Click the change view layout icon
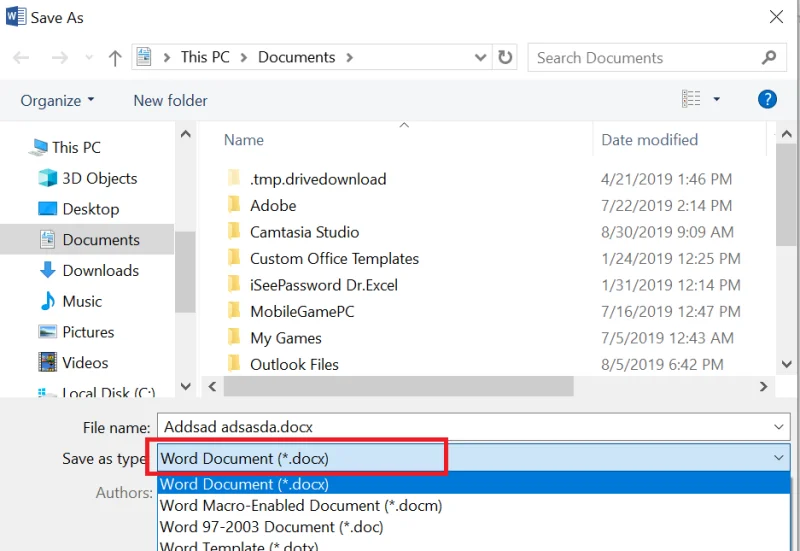This screenshot has height=551, width=800. [691, 99]
